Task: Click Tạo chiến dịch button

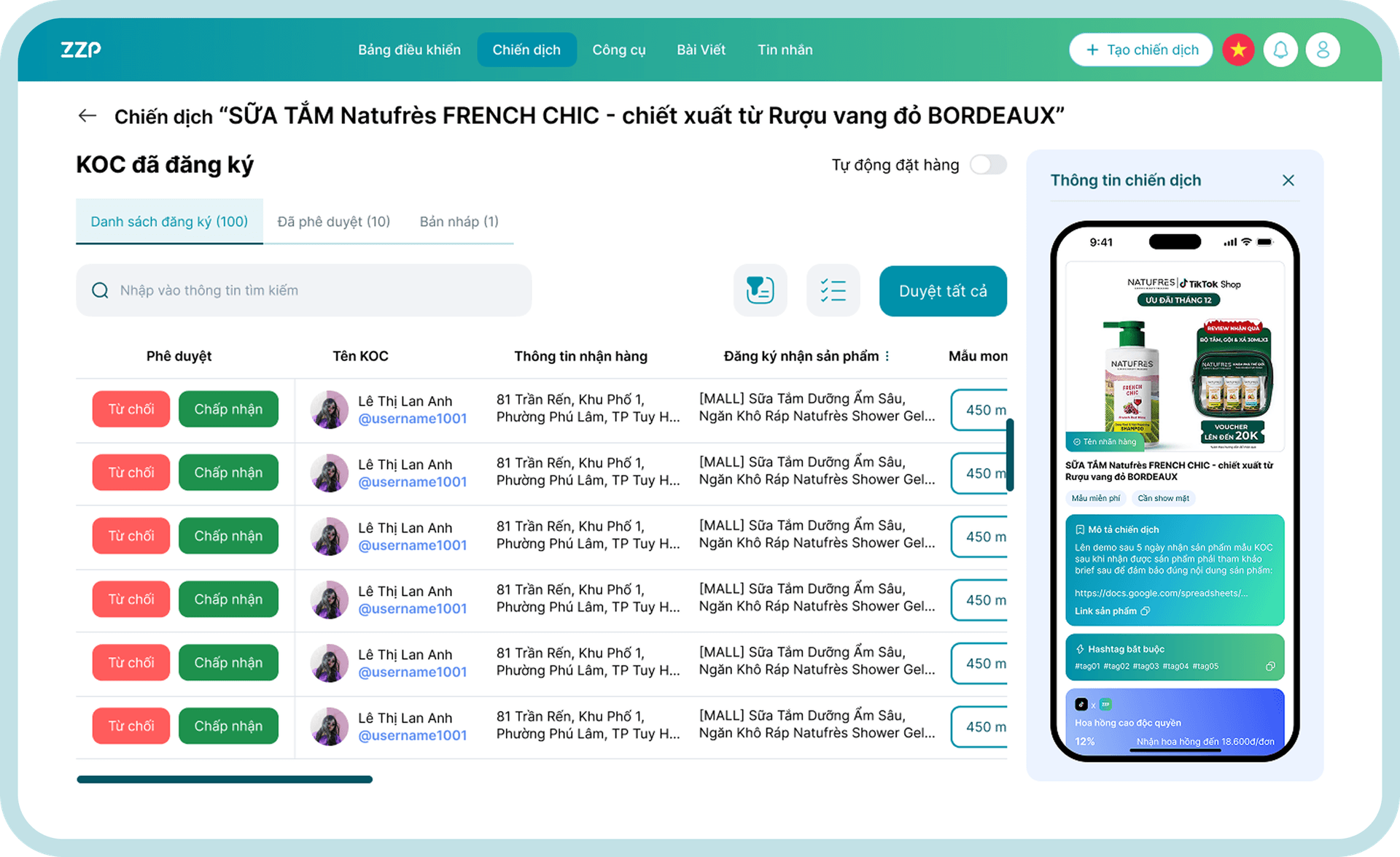Action: tap(1141, 50)
